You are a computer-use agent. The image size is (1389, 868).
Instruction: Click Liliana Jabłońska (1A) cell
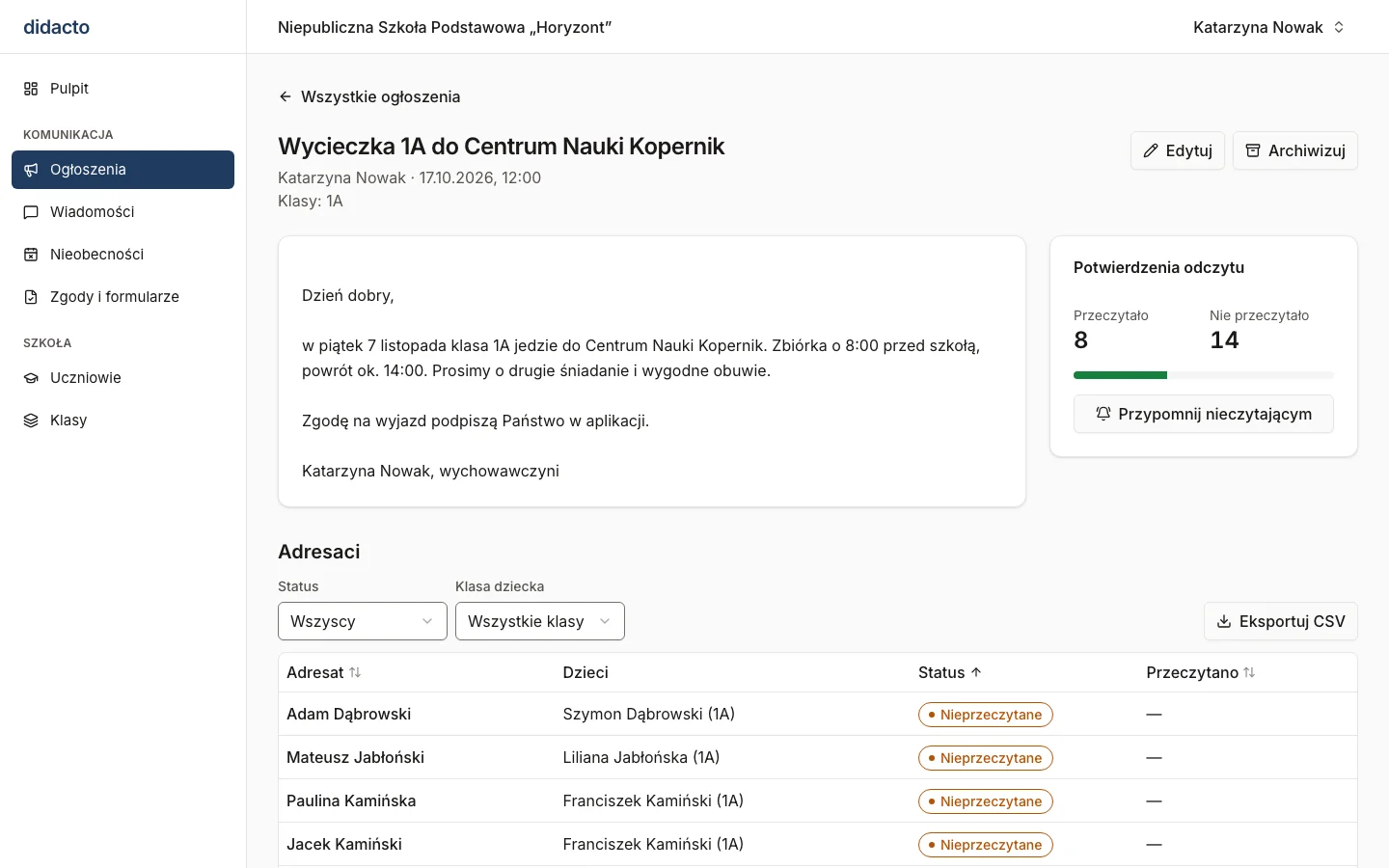coord(641,757)
